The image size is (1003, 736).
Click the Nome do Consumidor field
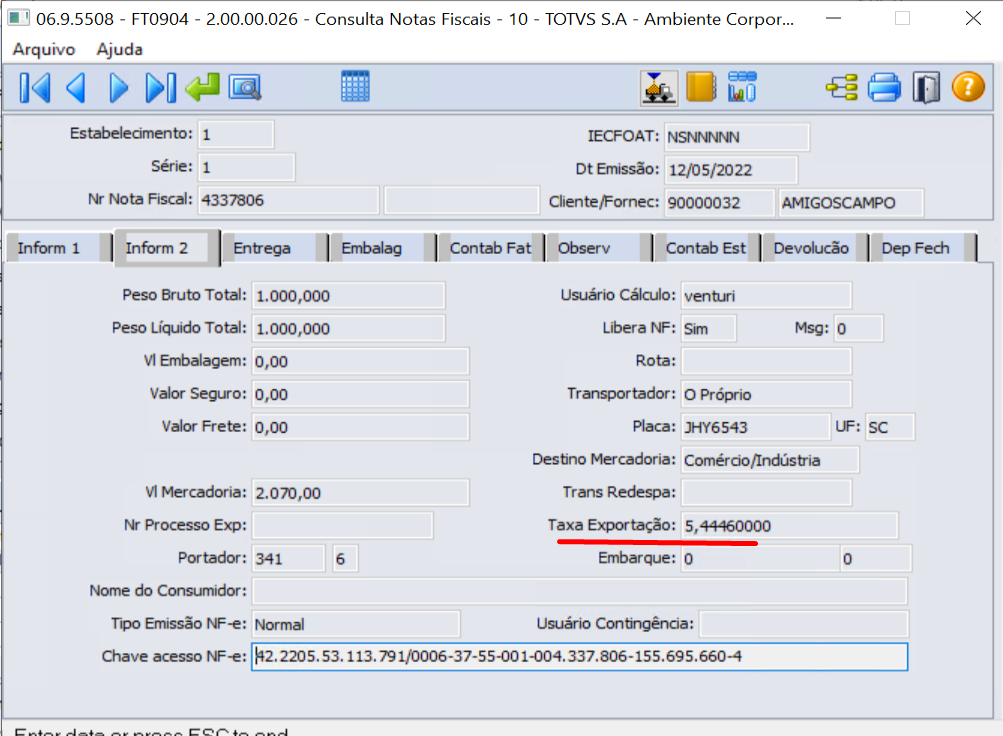[580, 591]
